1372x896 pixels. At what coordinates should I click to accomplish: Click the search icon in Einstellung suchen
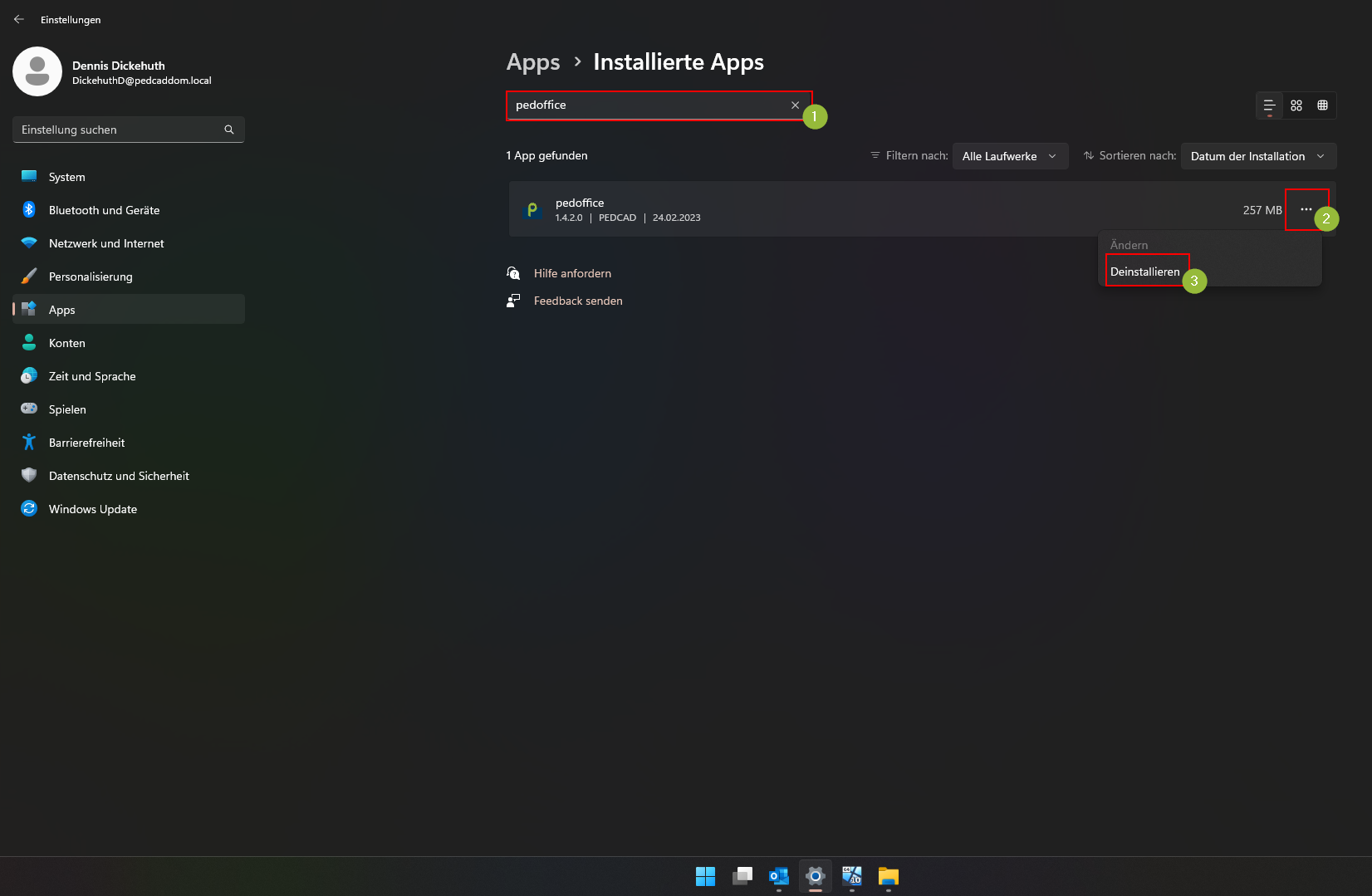[229, 130]
